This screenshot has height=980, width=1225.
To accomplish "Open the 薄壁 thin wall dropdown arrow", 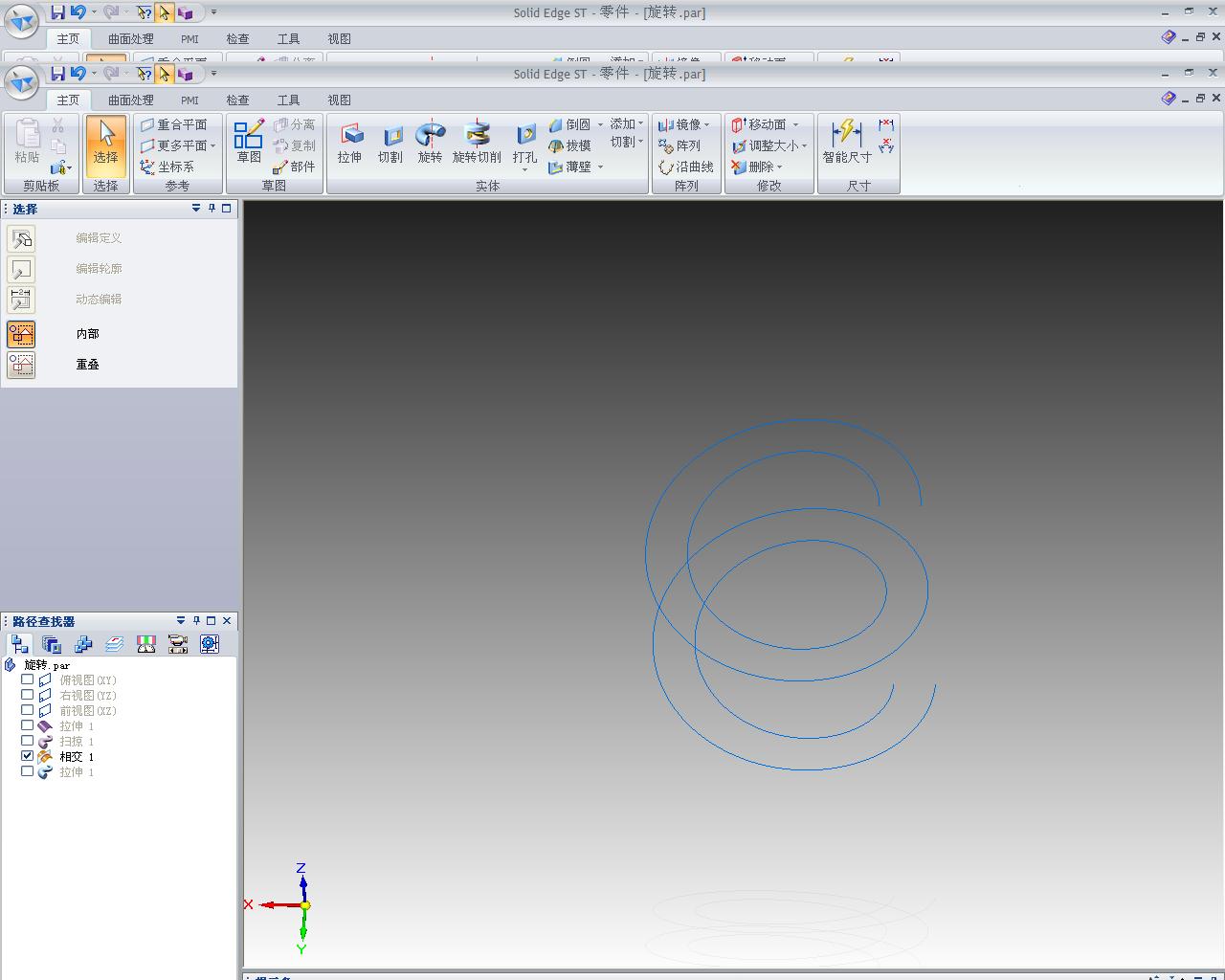I will pos(600,167).
